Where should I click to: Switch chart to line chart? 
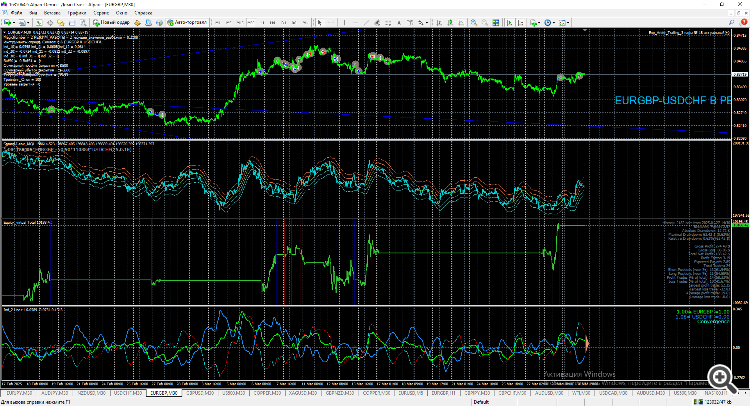461,22
